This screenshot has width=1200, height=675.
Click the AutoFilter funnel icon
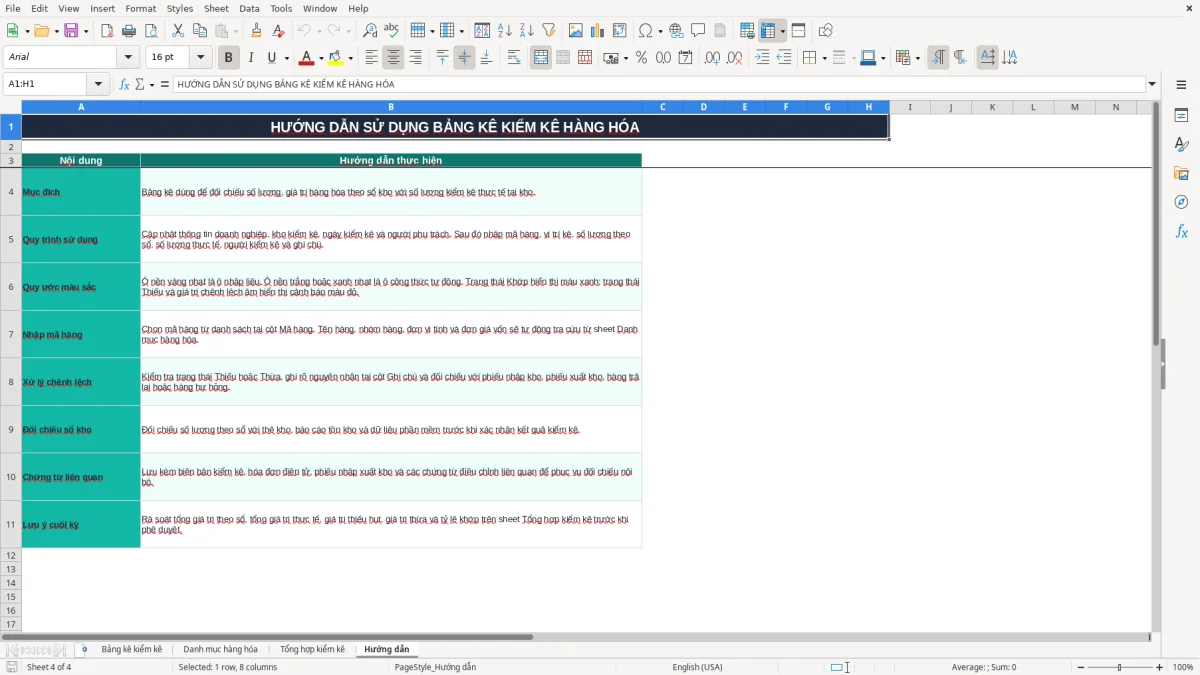tap(548, 31)
